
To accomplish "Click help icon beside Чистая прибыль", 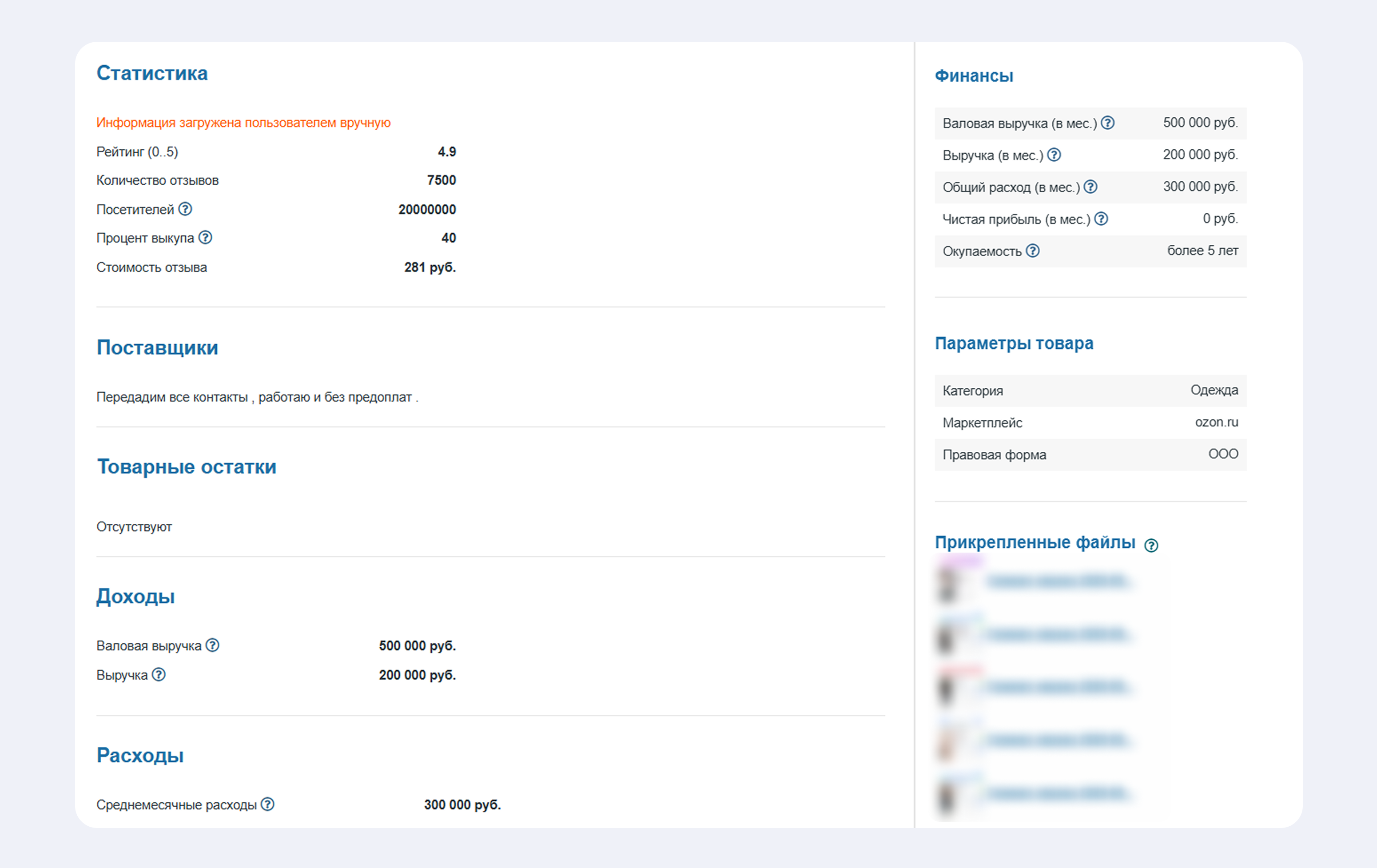I will pyautogui.click(x=1101, y=219).
